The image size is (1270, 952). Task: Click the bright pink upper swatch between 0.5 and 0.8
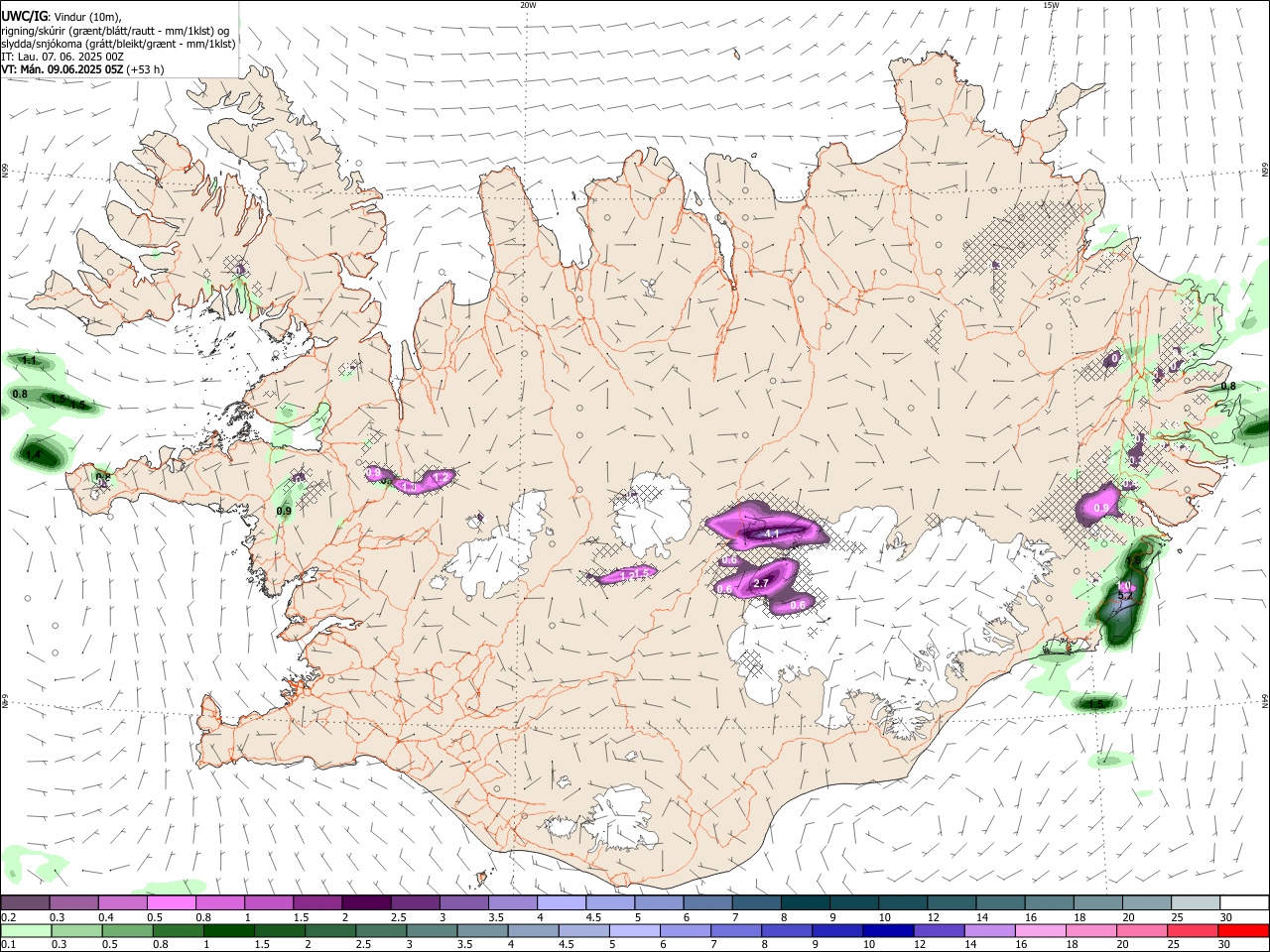pos(171,902)
